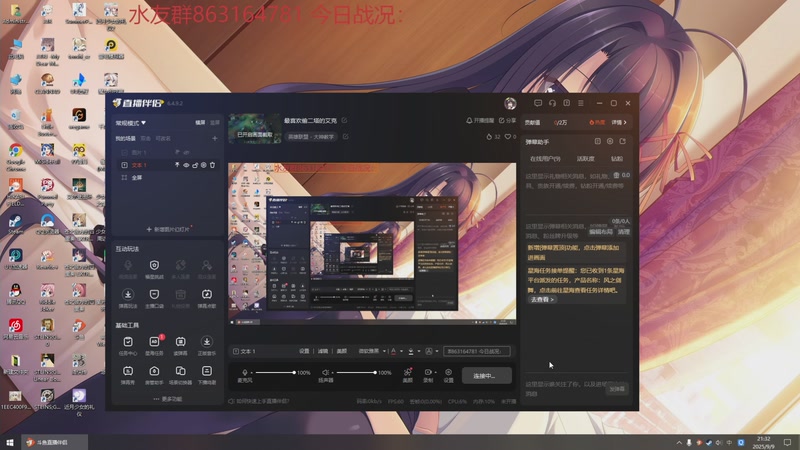
Task: Adjust the microphone volume slider
Action: pyautogui.click(x=274, y=372)
